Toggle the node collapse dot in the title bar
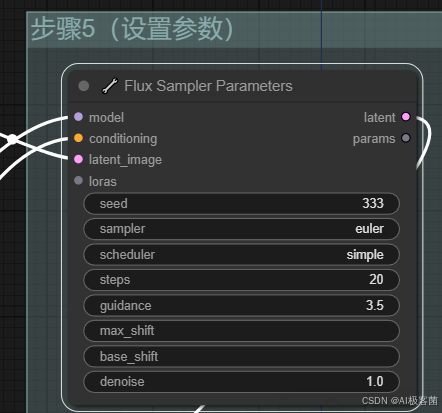The height and width of the screenshot is (413, 442). [x=84, y=86]
